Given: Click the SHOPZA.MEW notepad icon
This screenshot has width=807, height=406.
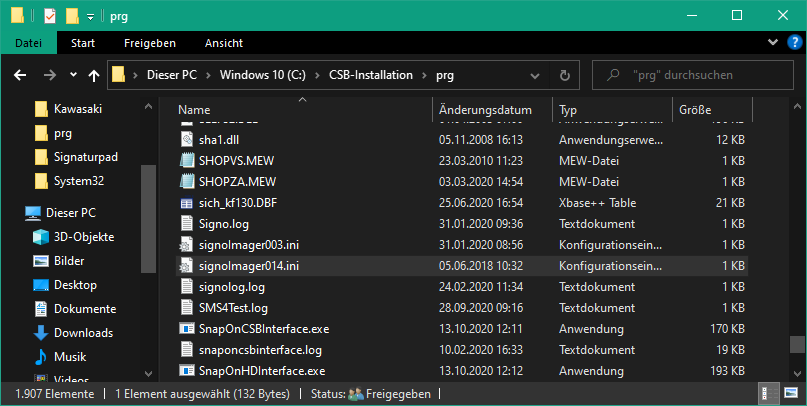Looking at the screenshot, I should 186,182.
